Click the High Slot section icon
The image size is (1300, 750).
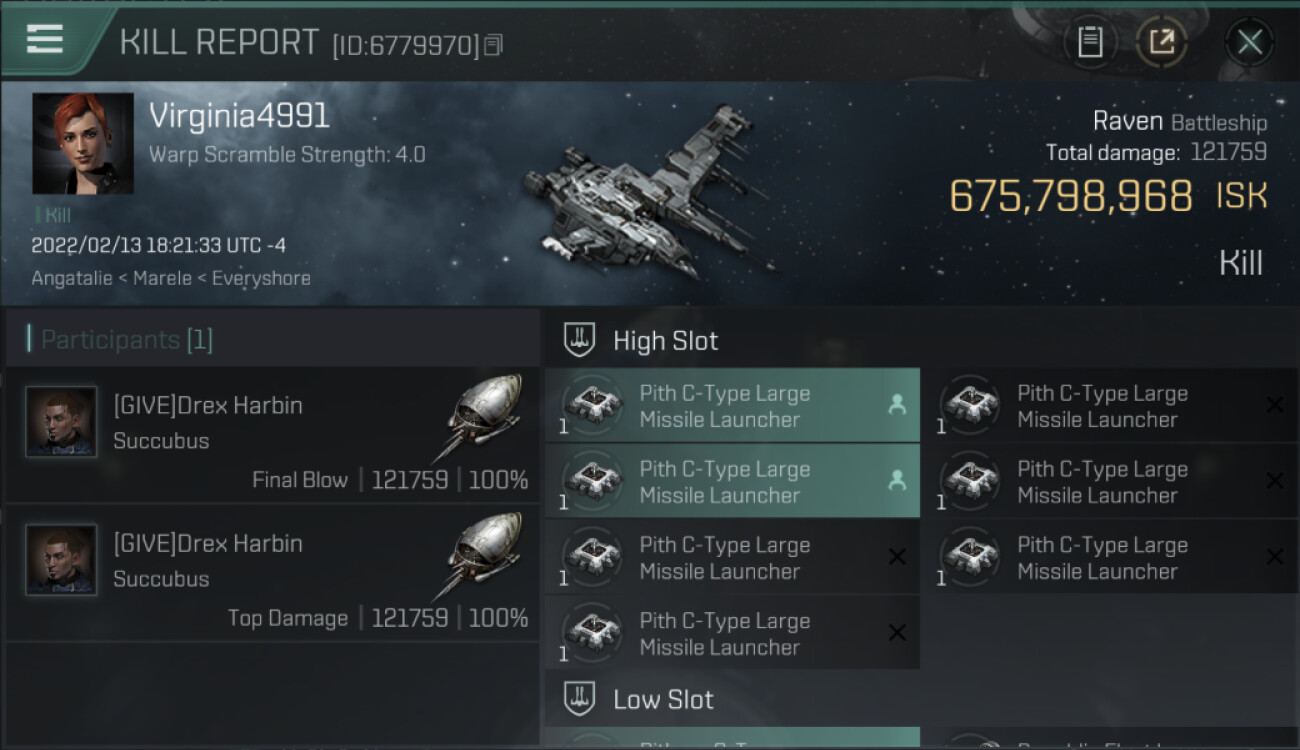pyautogui.click(x=580, y=340)
